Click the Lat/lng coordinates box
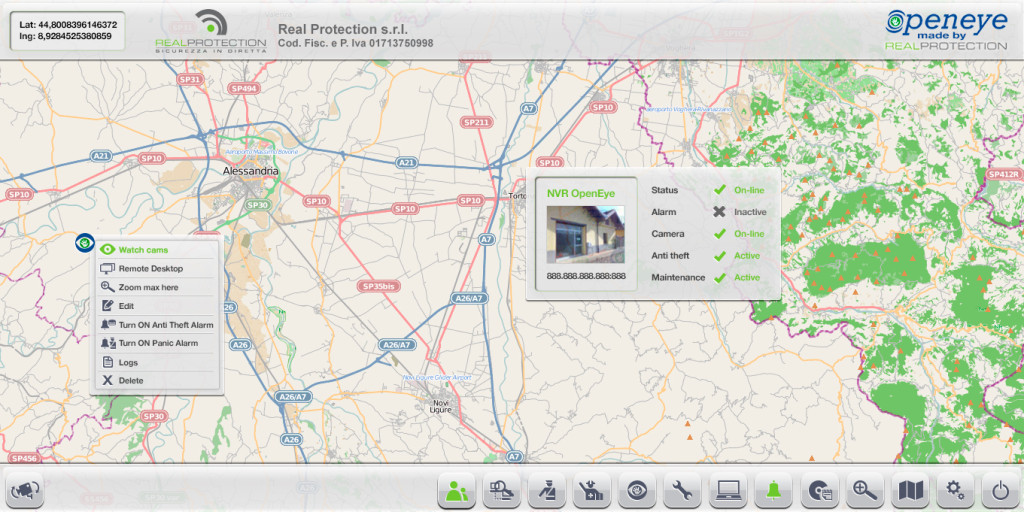This screenshot has height=512, width=1024. [x=68, y=31]
